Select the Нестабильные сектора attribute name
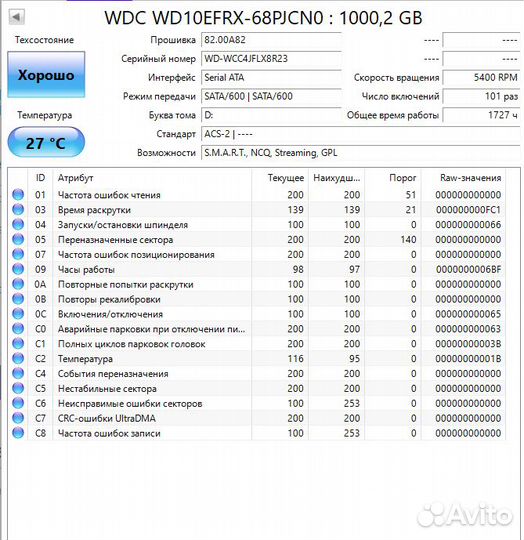Screen dimensions: 524x540 pyautogui.click(x=107, y=388)
